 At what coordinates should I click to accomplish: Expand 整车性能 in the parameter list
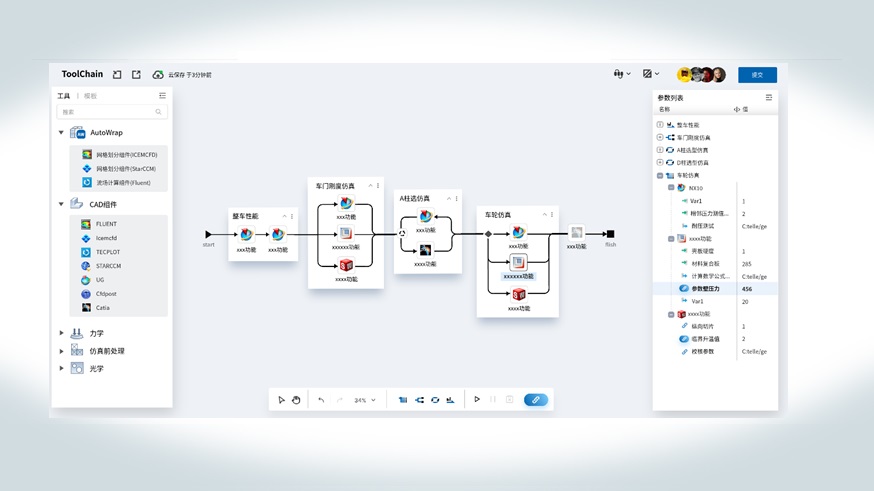tap(660, 124)
